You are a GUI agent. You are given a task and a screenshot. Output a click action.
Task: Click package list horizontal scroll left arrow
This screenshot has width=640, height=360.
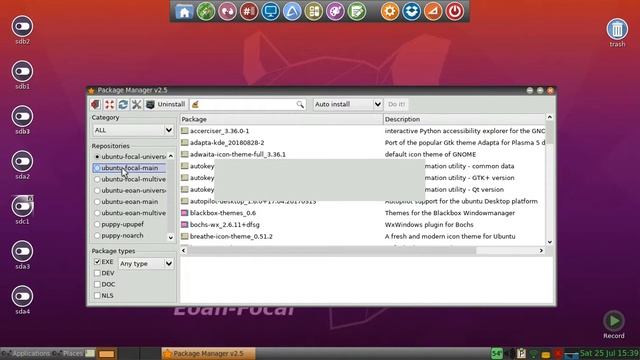click(184, 251)
